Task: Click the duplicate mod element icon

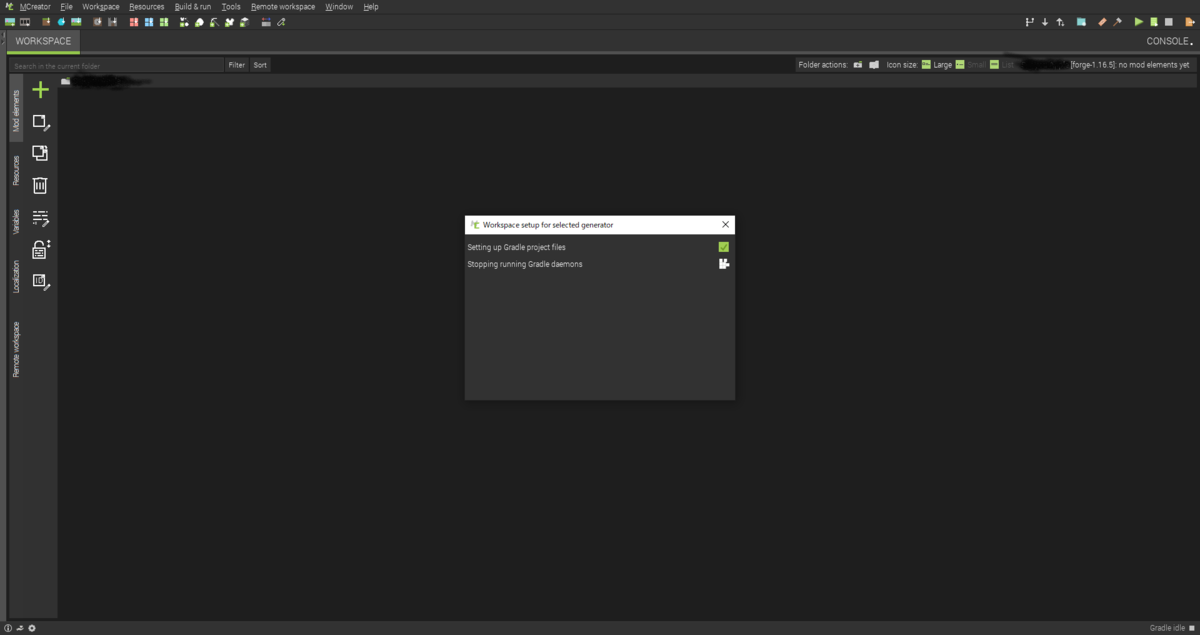Action: coord(40,153)
